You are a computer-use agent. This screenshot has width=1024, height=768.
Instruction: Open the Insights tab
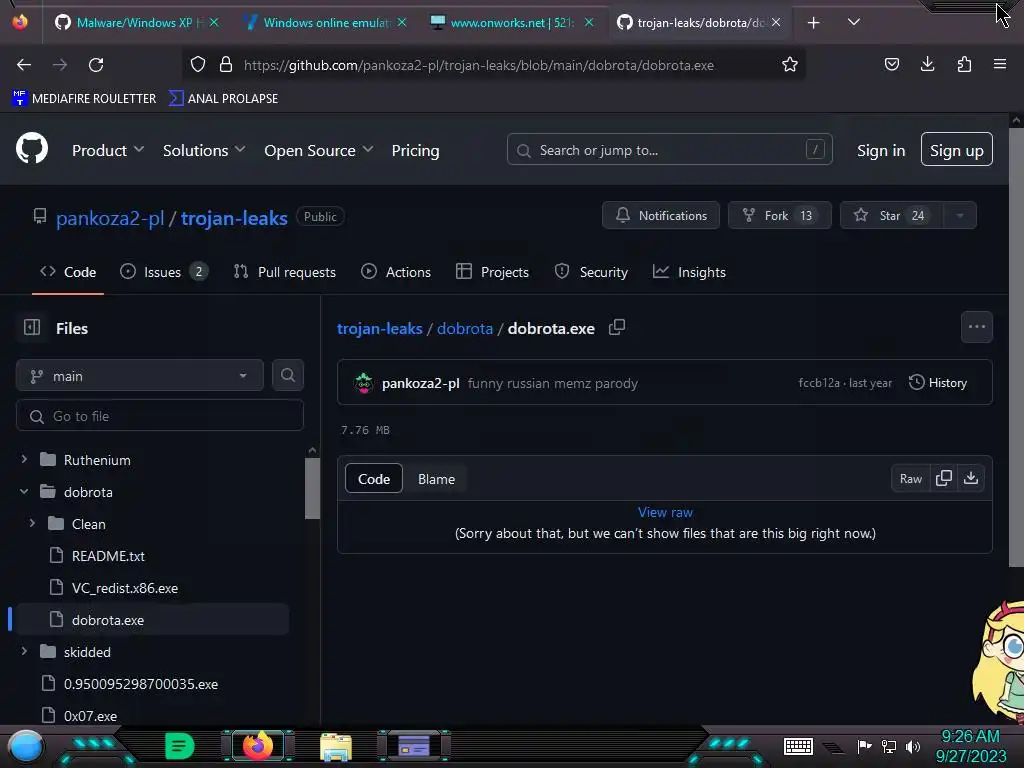tap(689, 272)
